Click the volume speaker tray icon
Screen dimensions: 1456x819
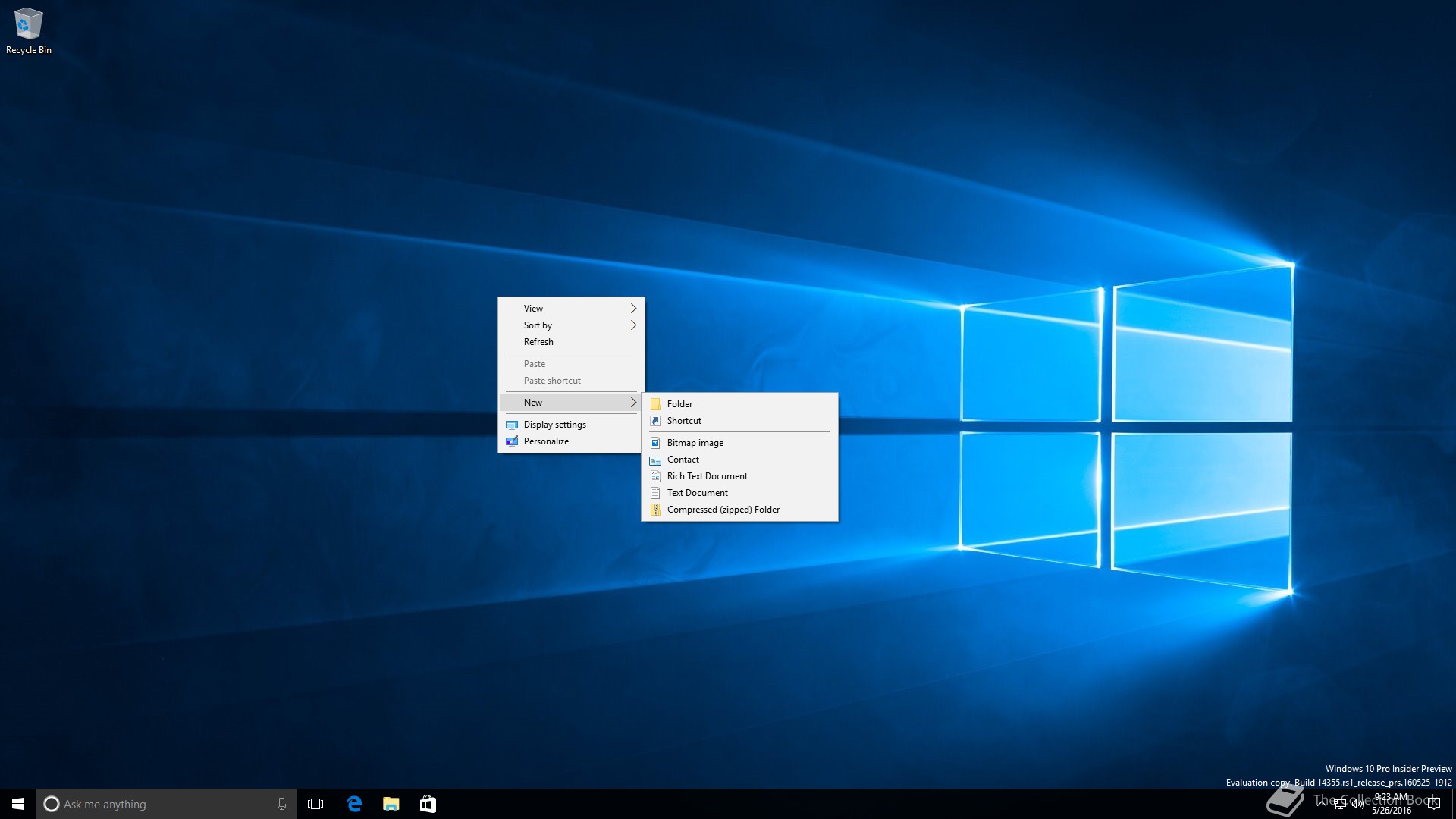coord(1357,804)
